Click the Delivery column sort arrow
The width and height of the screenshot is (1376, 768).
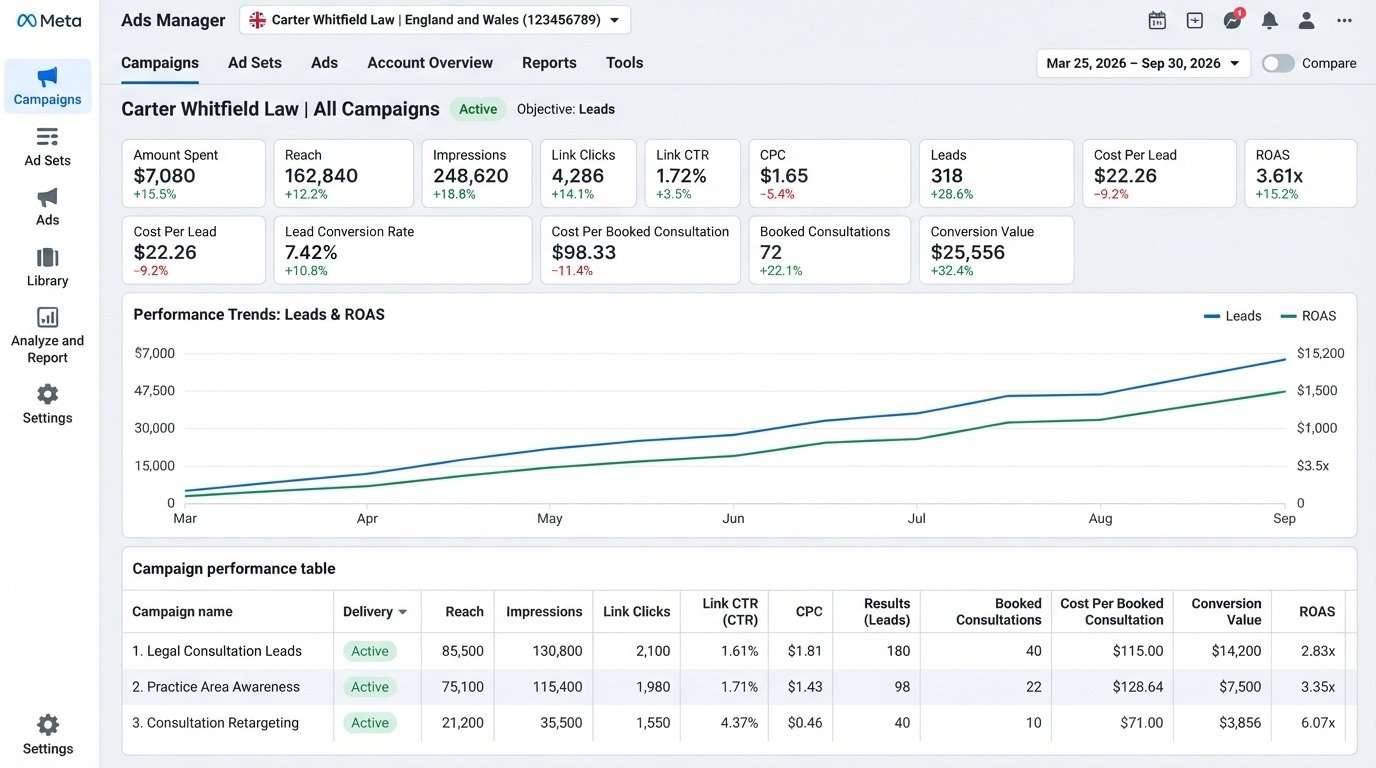click(403, 612)
